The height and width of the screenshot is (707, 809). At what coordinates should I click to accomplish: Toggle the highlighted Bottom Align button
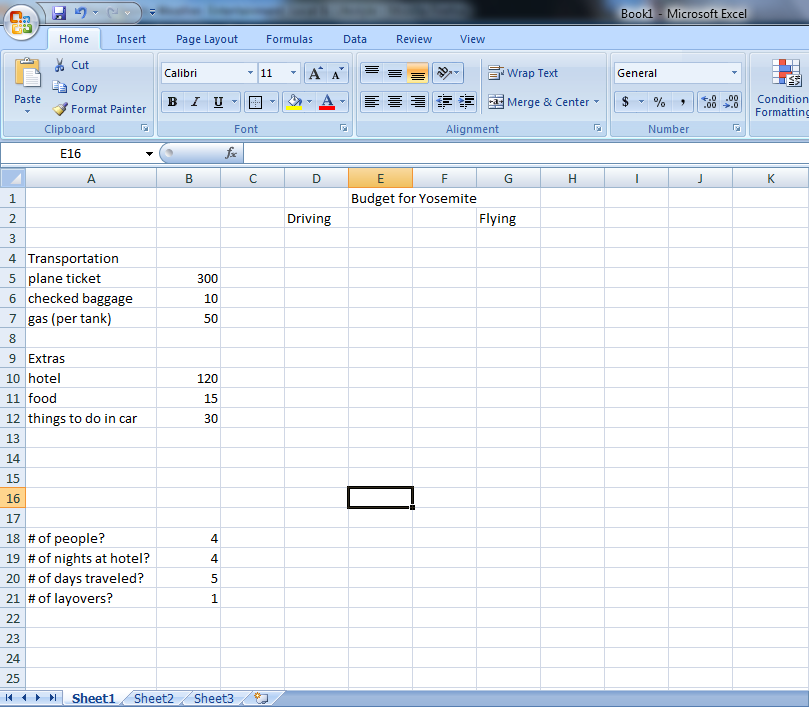[x=417, y=73]
